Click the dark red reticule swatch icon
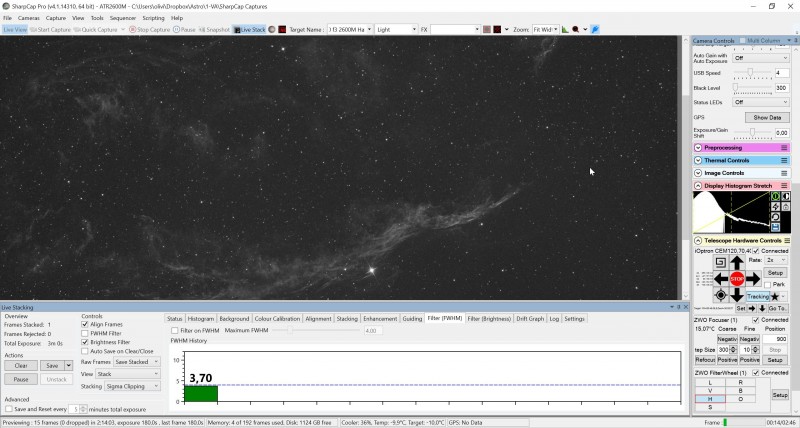This screenshot has width=800, height=428. [497, 30]
